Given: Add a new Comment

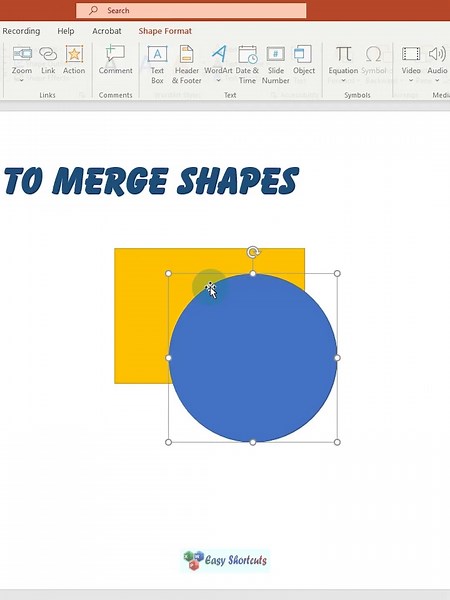Looking at the screenshot, I should 115,60.
